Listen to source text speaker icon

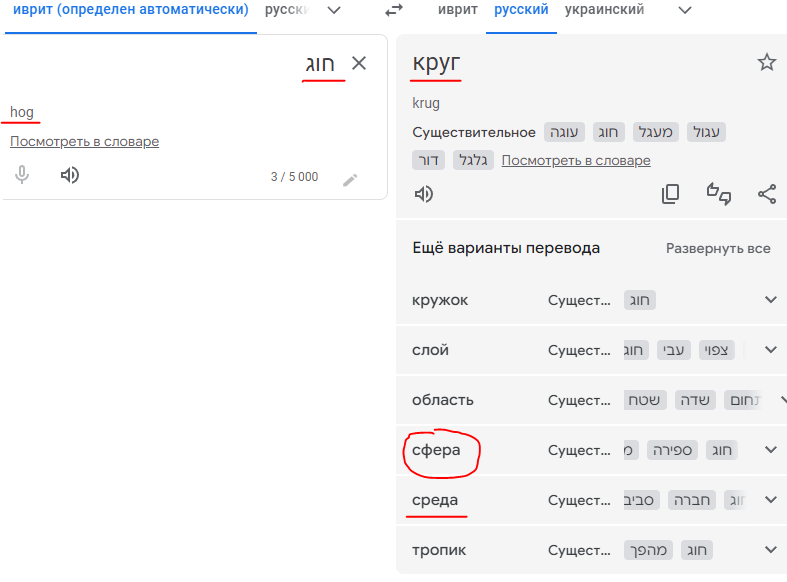[70, 175]
